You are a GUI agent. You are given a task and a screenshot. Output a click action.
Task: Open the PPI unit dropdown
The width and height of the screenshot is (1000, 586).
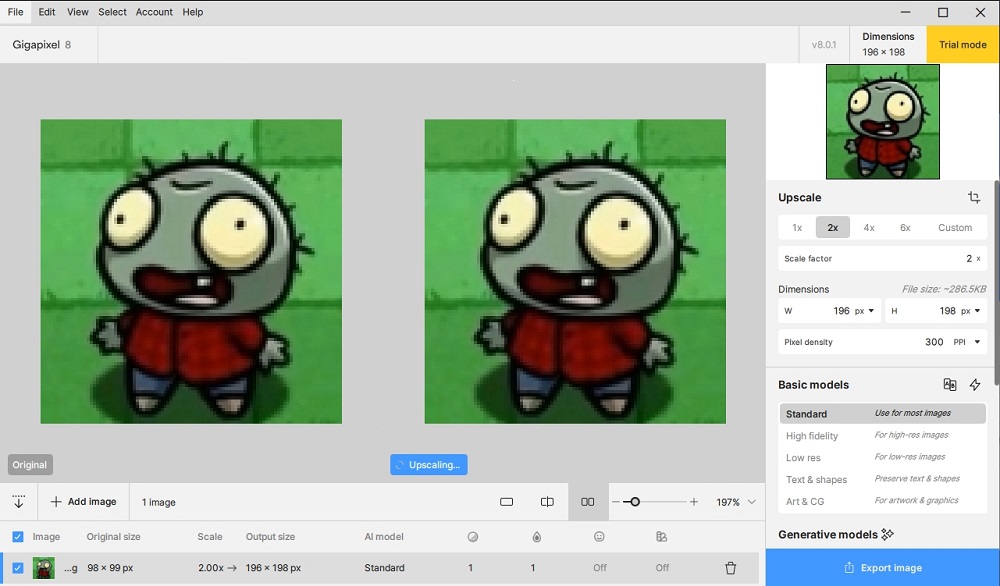point(964,342)
